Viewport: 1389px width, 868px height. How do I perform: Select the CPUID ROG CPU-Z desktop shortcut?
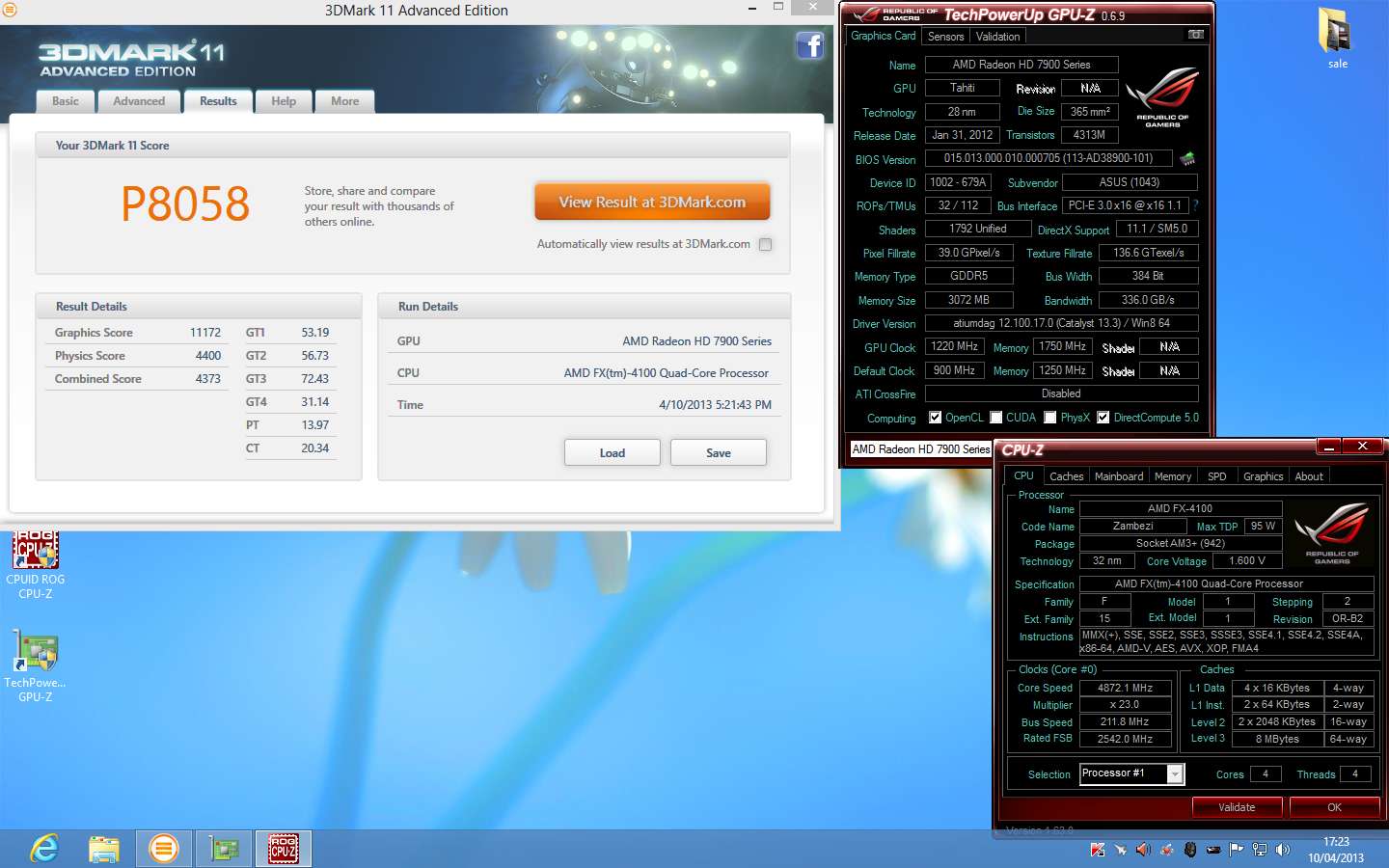click(36, 565)
